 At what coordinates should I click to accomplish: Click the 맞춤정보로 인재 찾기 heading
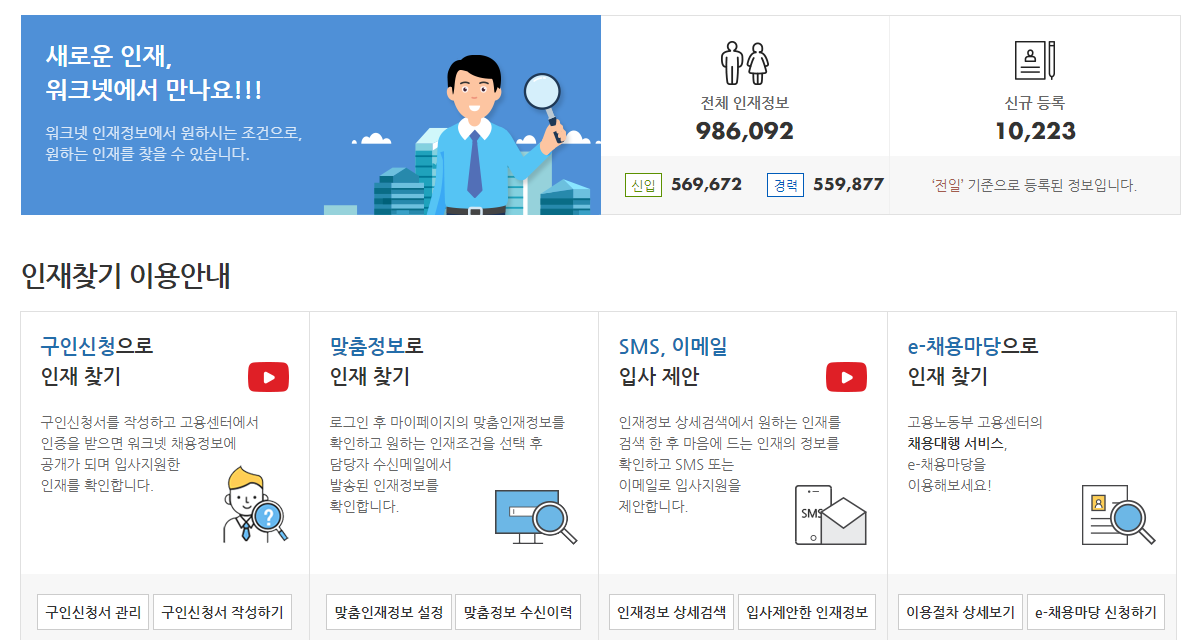point(376,361)
